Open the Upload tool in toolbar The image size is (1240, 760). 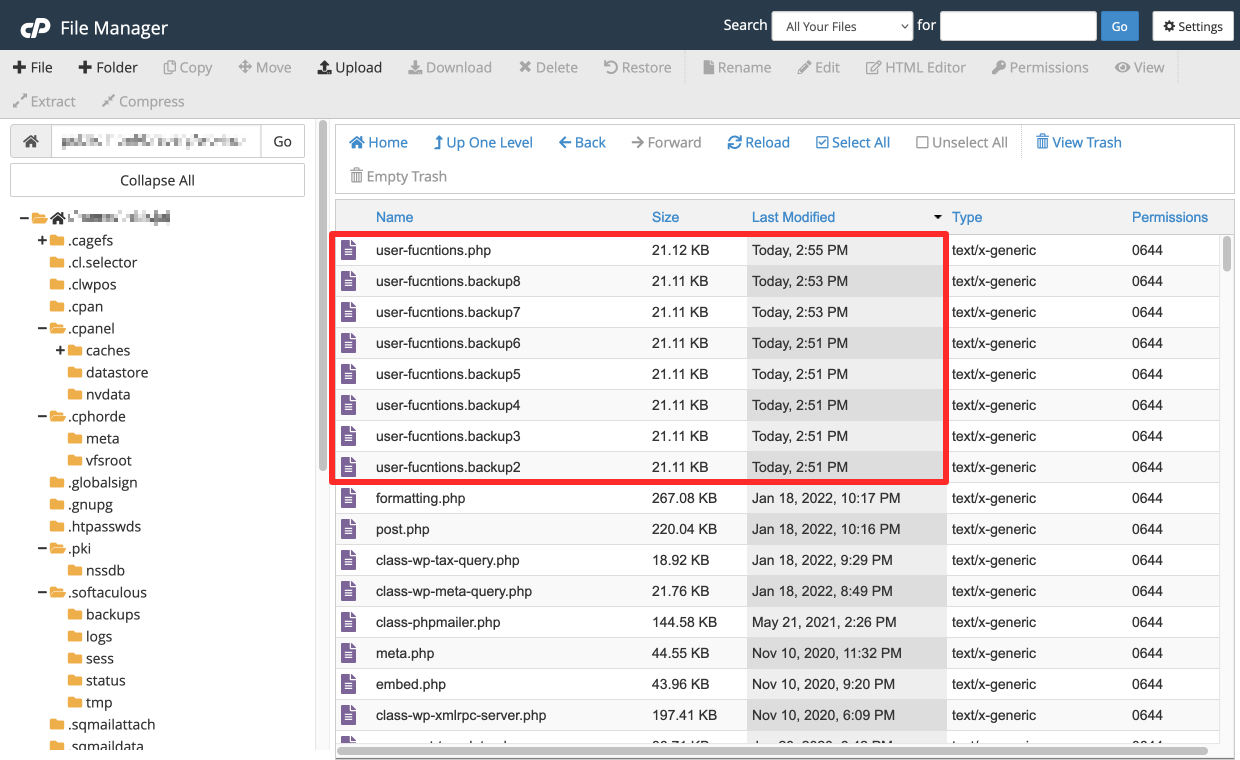click(349, 67)
